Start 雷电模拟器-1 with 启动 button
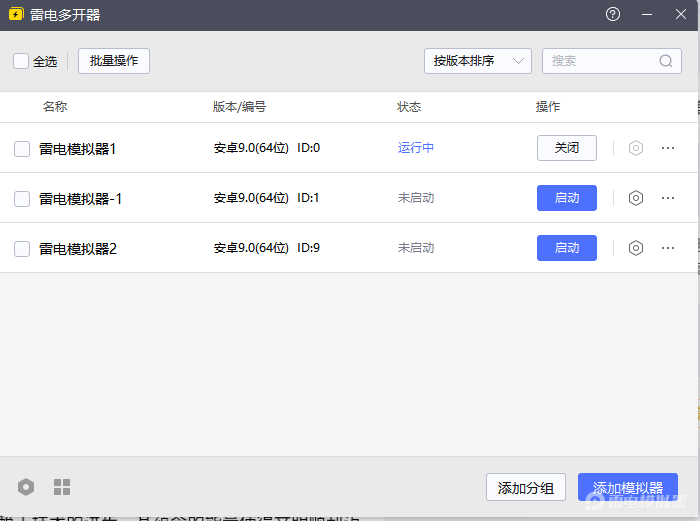The width and height of the screenshot is (700, 521). point(566,198)
